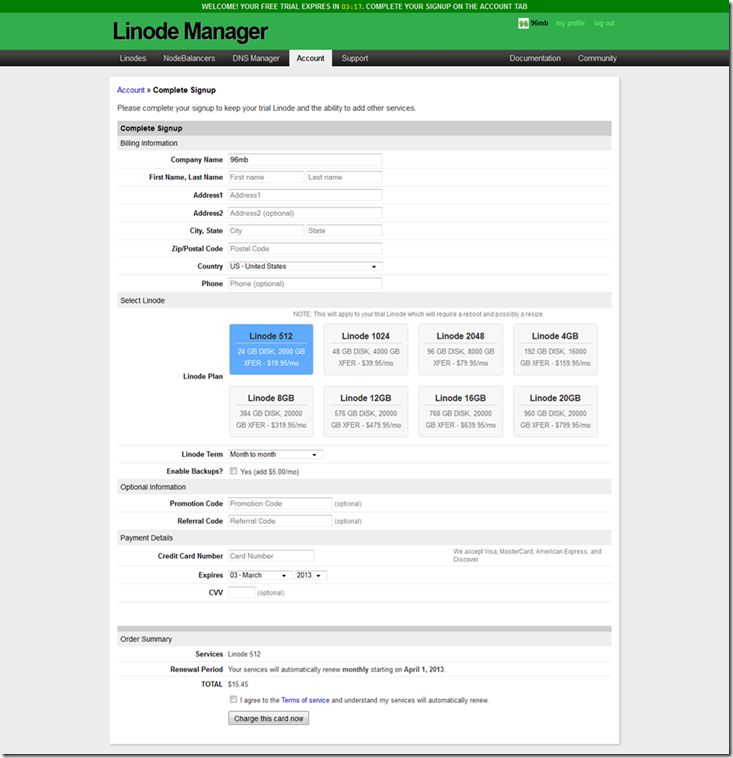
Task: Click the 96mb profile avatar icon
Action: coord(523,23)
